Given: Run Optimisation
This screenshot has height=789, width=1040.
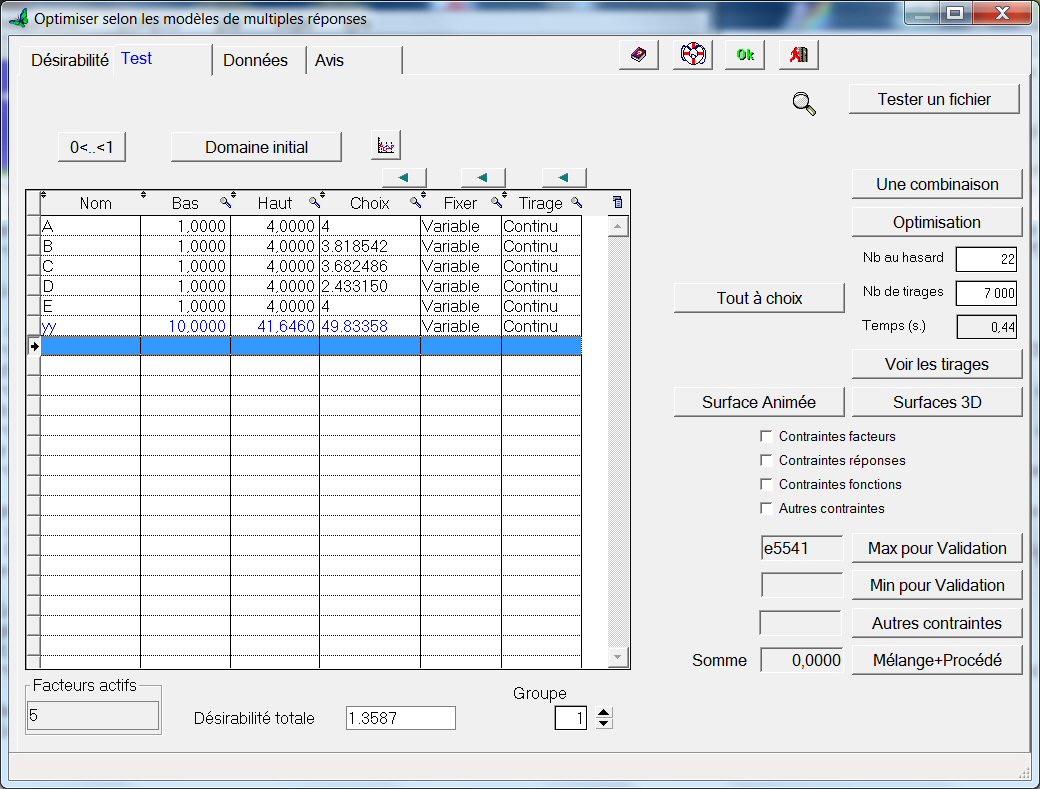Looking at the screenshot, I should click(x=936, y=221).
